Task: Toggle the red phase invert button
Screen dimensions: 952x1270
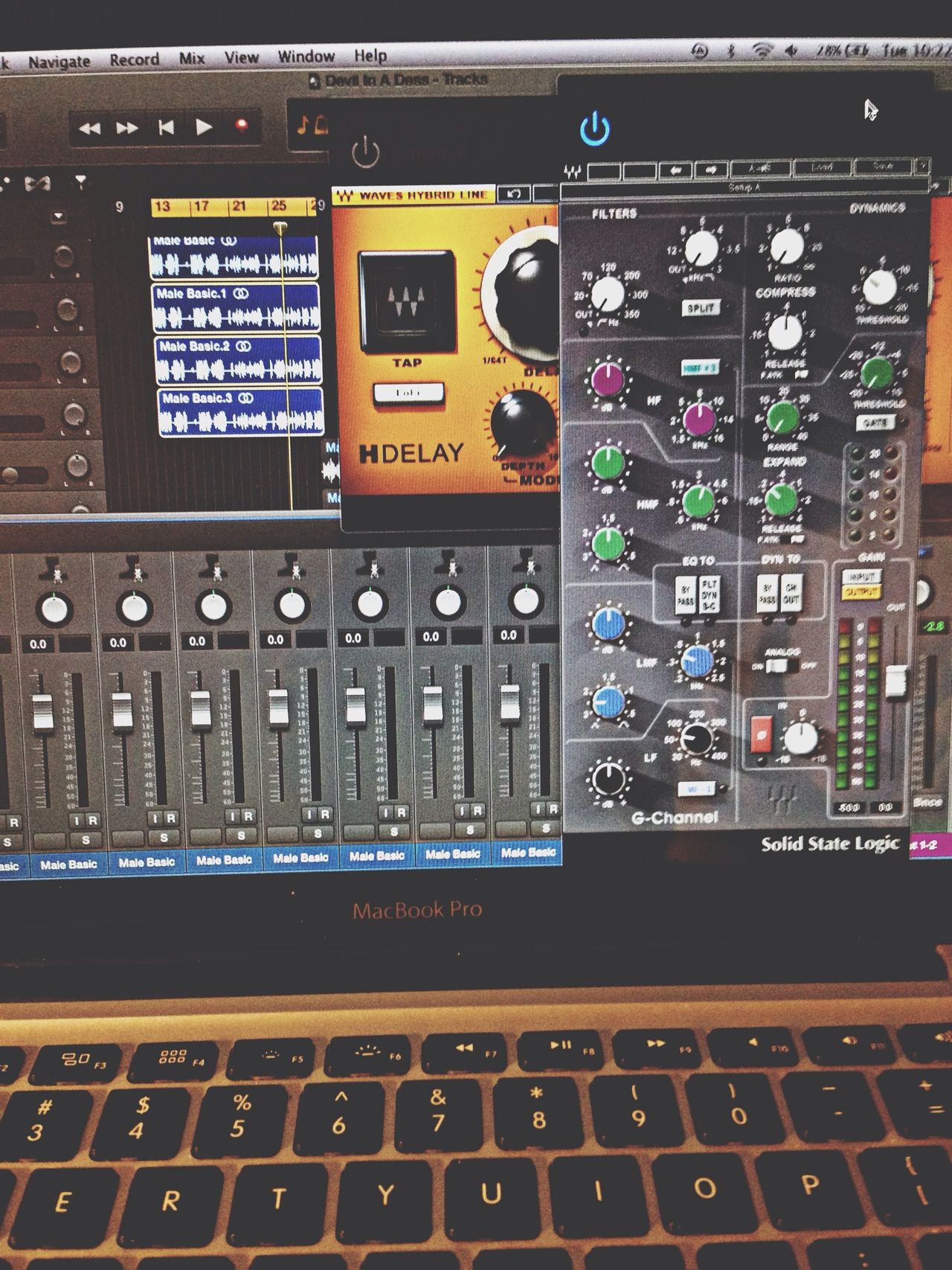Action: coord(760,734)
